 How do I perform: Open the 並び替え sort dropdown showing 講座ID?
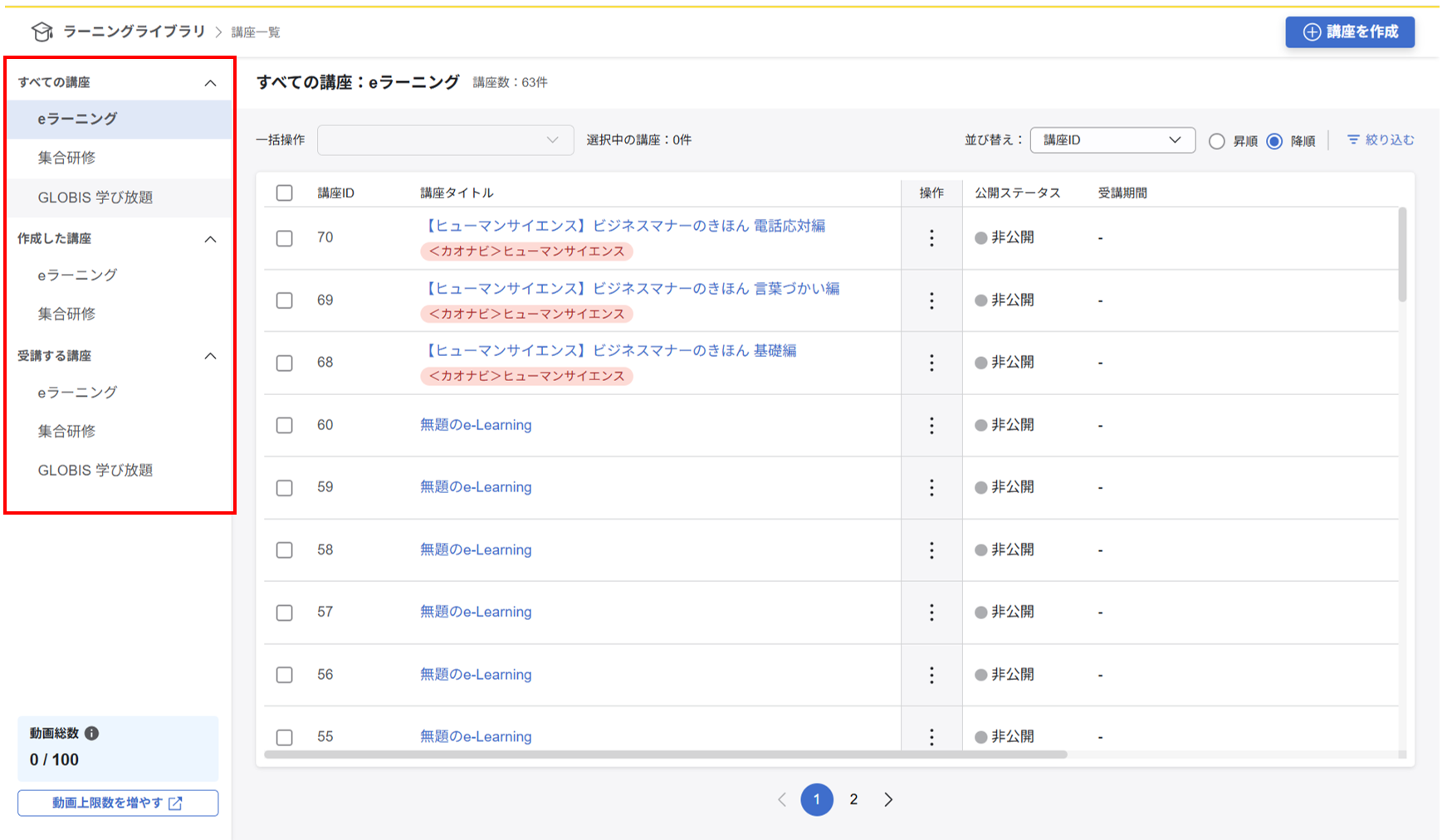point(1112,139)
